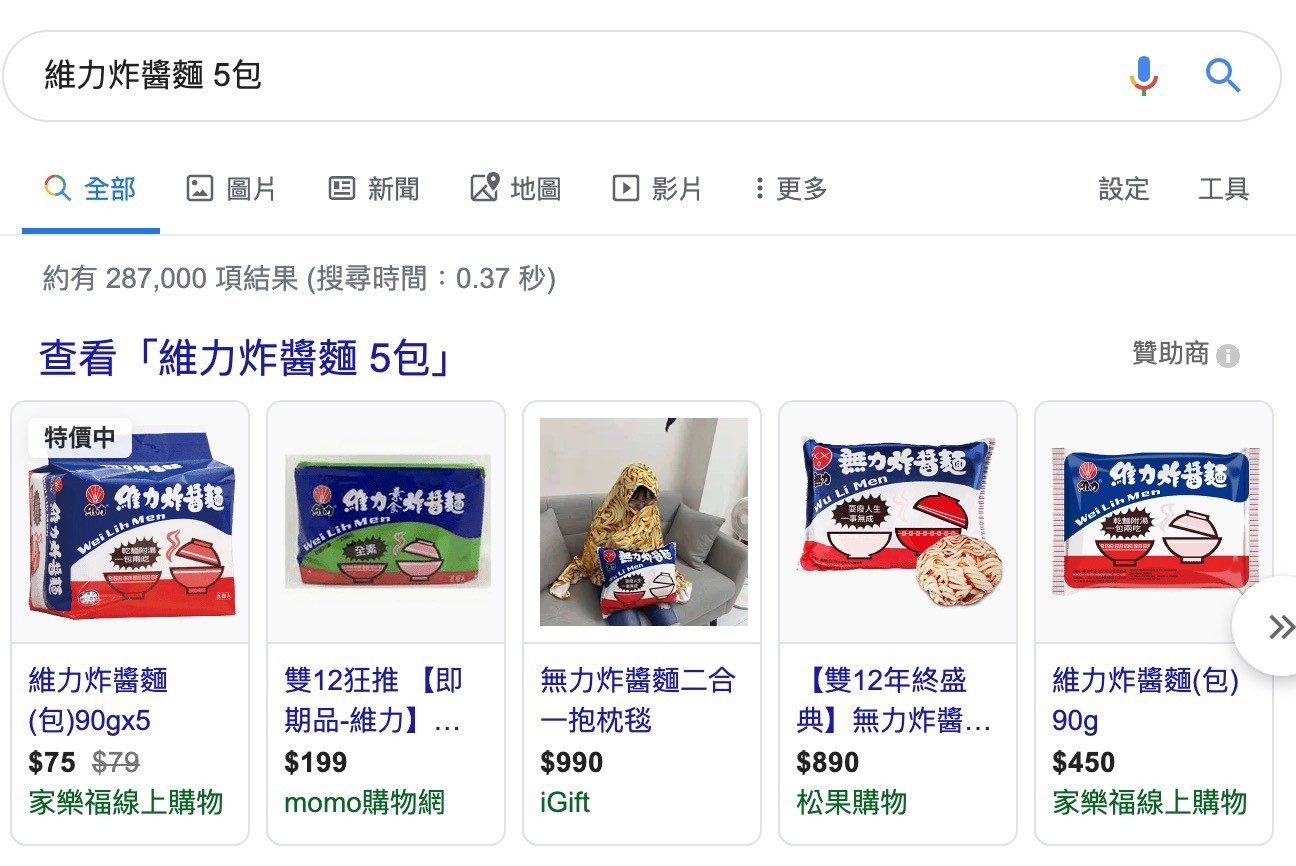Viewport: 1296px width, 866px height.
Task: Open the 查看「維力炸醬麵 5包」 heading link
Action: coord(243,358)
